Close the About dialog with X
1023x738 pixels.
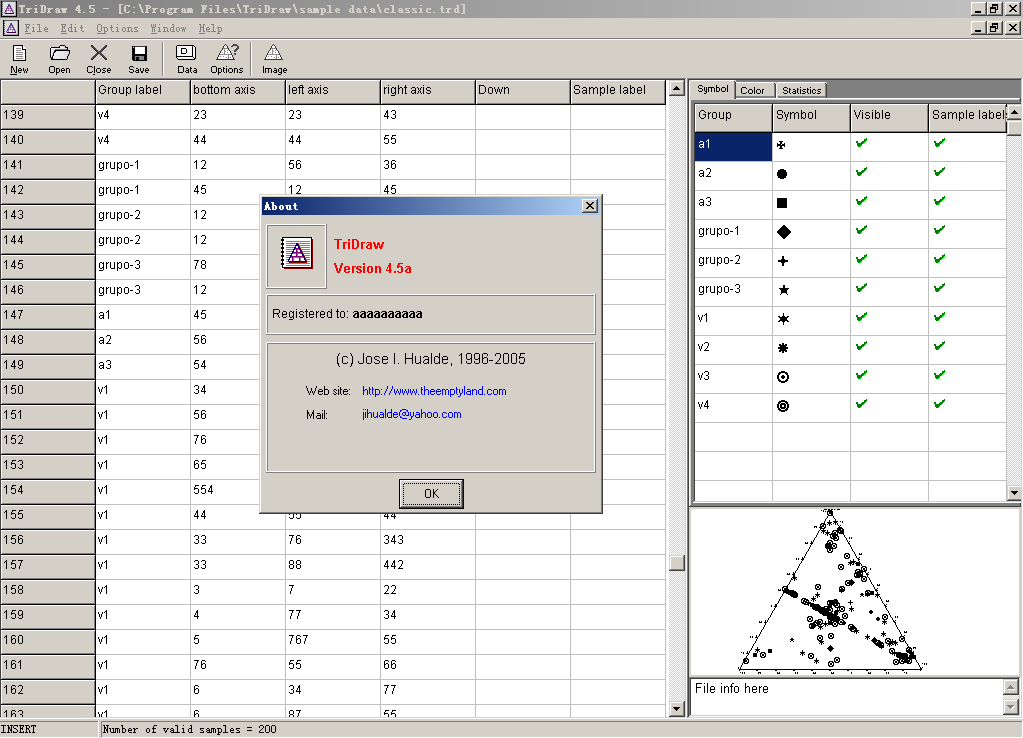590,206
